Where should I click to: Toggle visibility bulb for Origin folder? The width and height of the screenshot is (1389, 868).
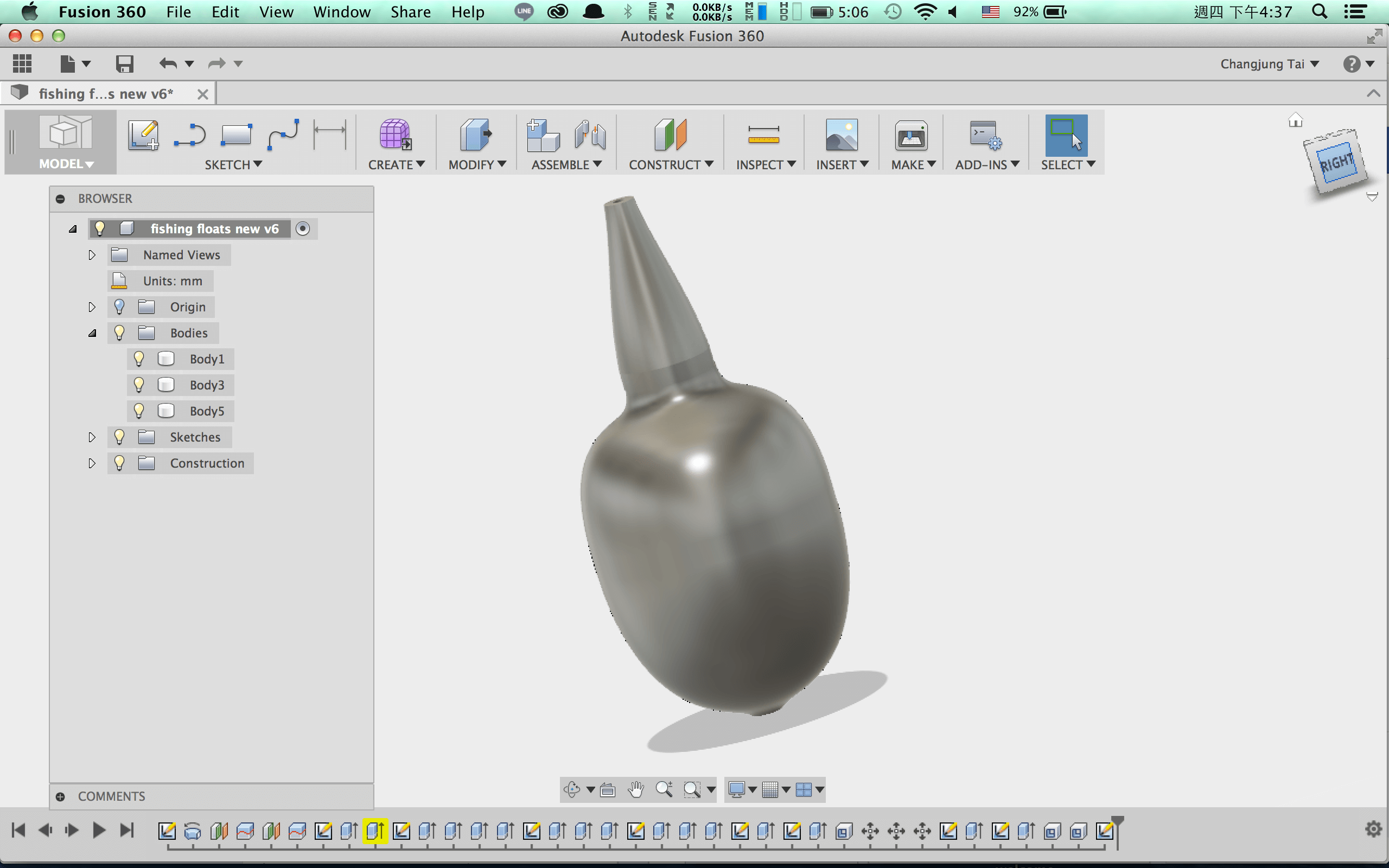(119, 307)
